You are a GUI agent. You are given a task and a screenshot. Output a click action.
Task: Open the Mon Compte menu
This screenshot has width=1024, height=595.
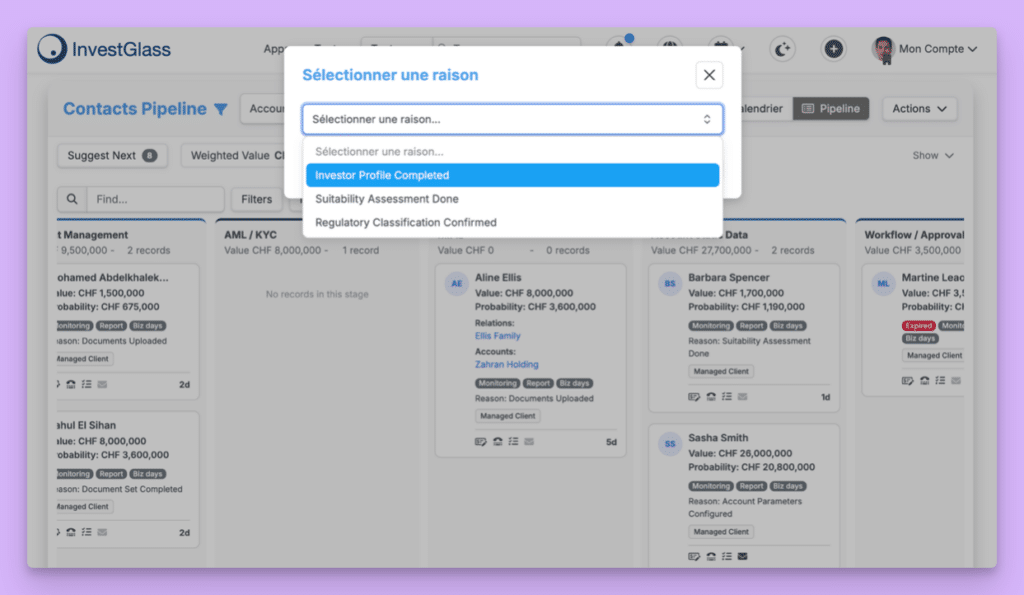point(938,49)
